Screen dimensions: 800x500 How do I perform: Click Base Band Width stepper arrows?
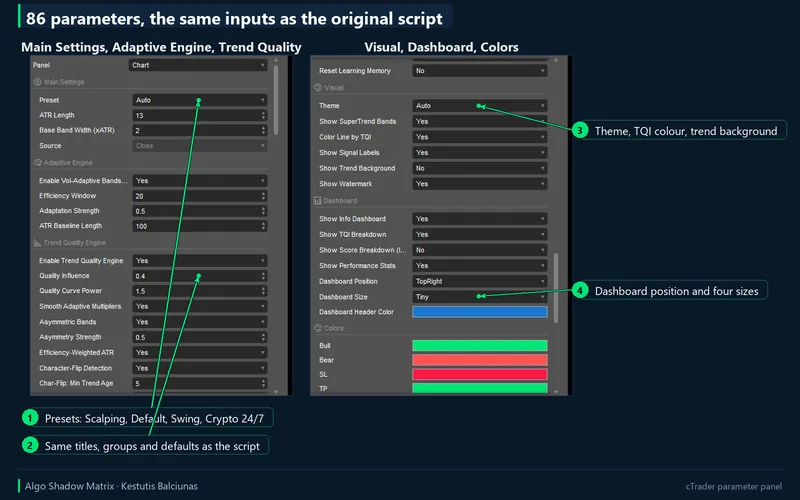(x=263, y=131)
